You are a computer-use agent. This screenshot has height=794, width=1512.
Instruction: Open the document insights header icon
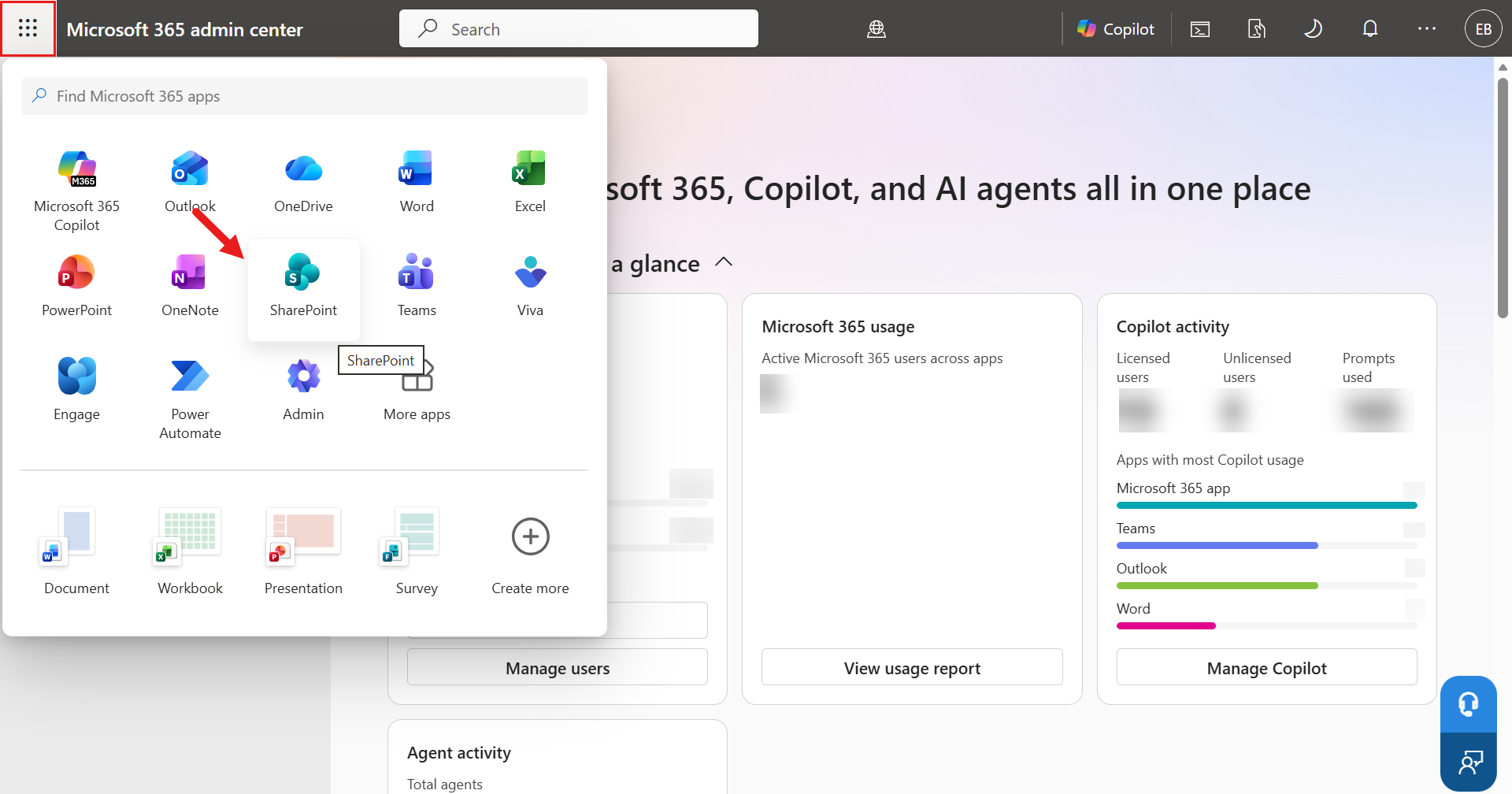[x=1257, y=29]
